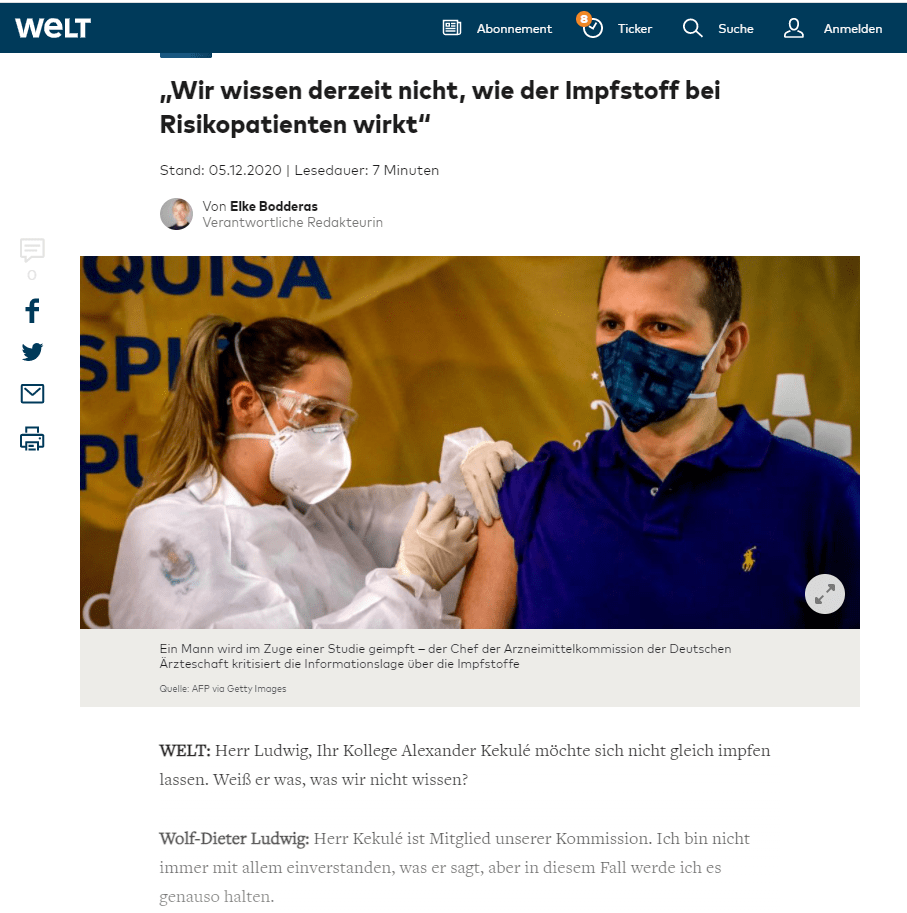Open the Abonnement menu item

514,29
